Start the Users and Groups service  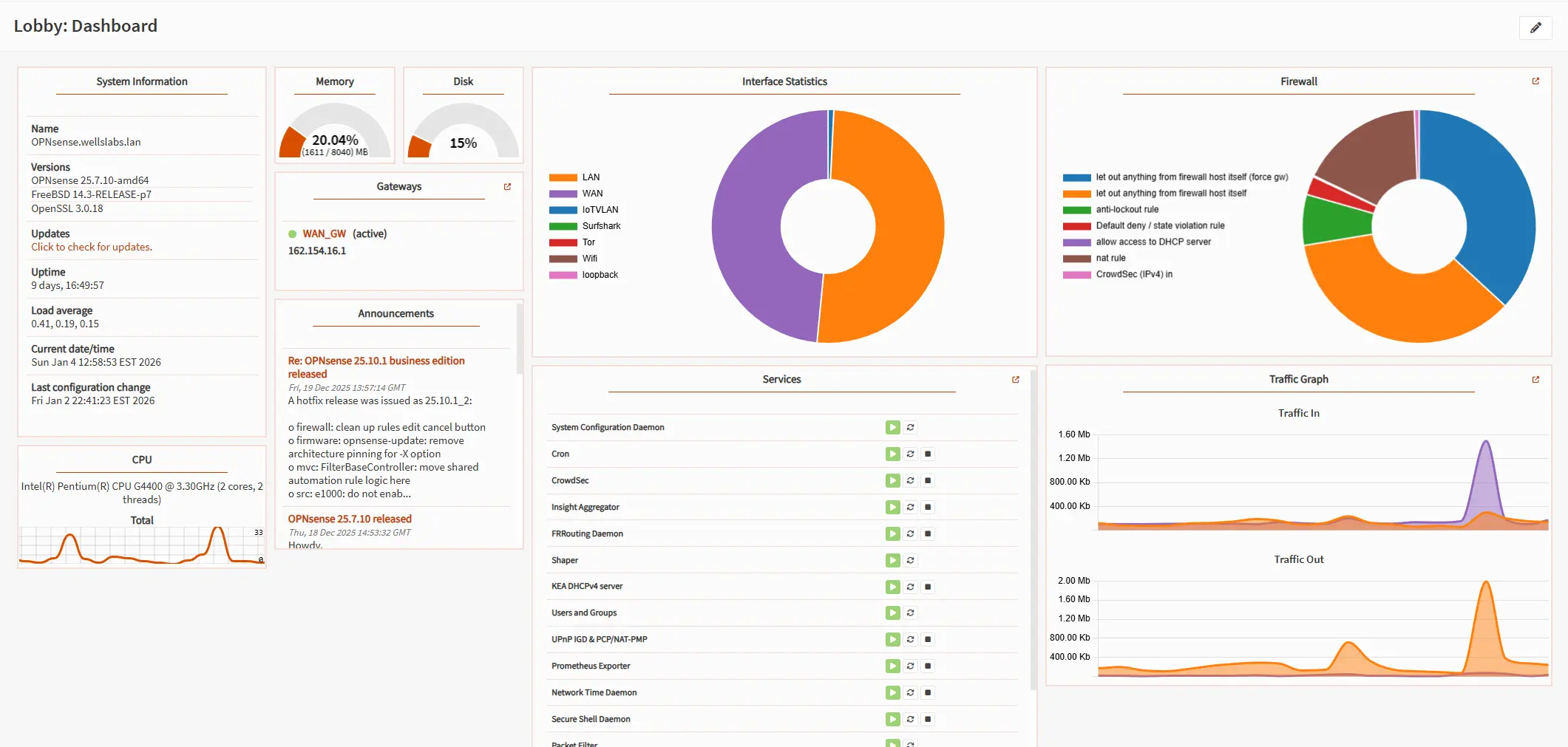point(893,613)
